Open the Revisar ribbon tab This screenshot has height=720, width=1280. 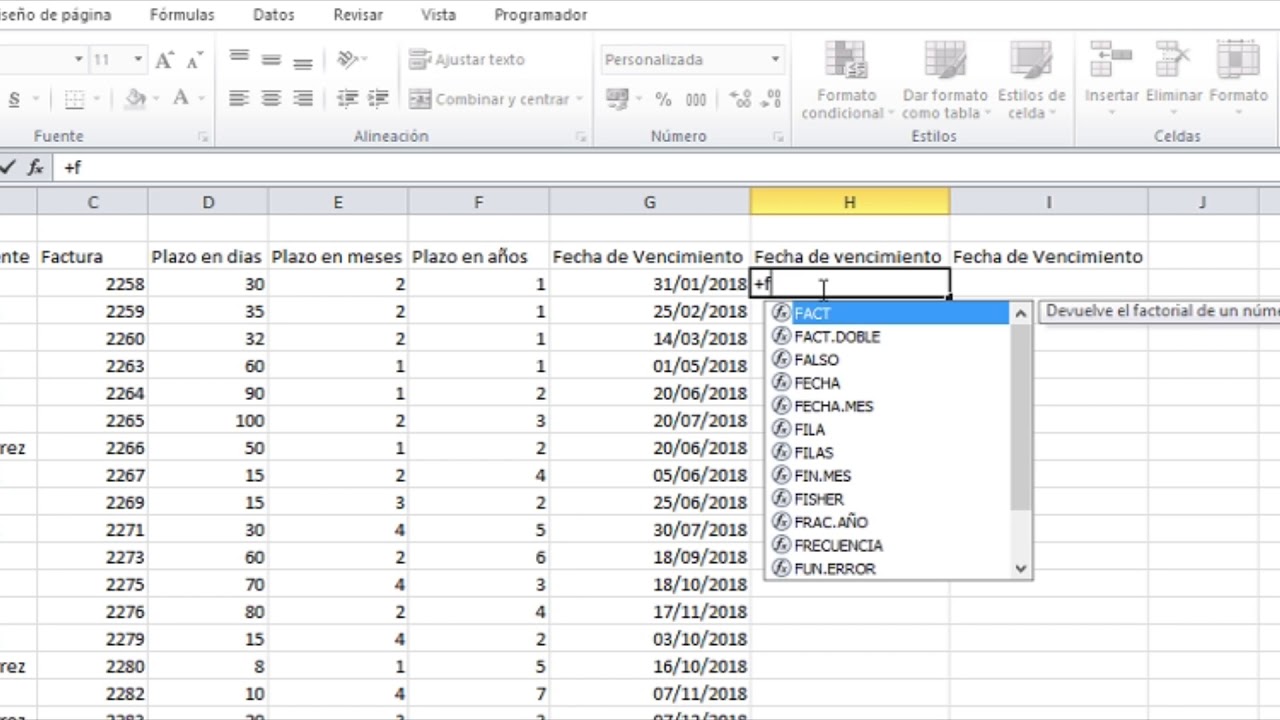(x=358, y=15)
